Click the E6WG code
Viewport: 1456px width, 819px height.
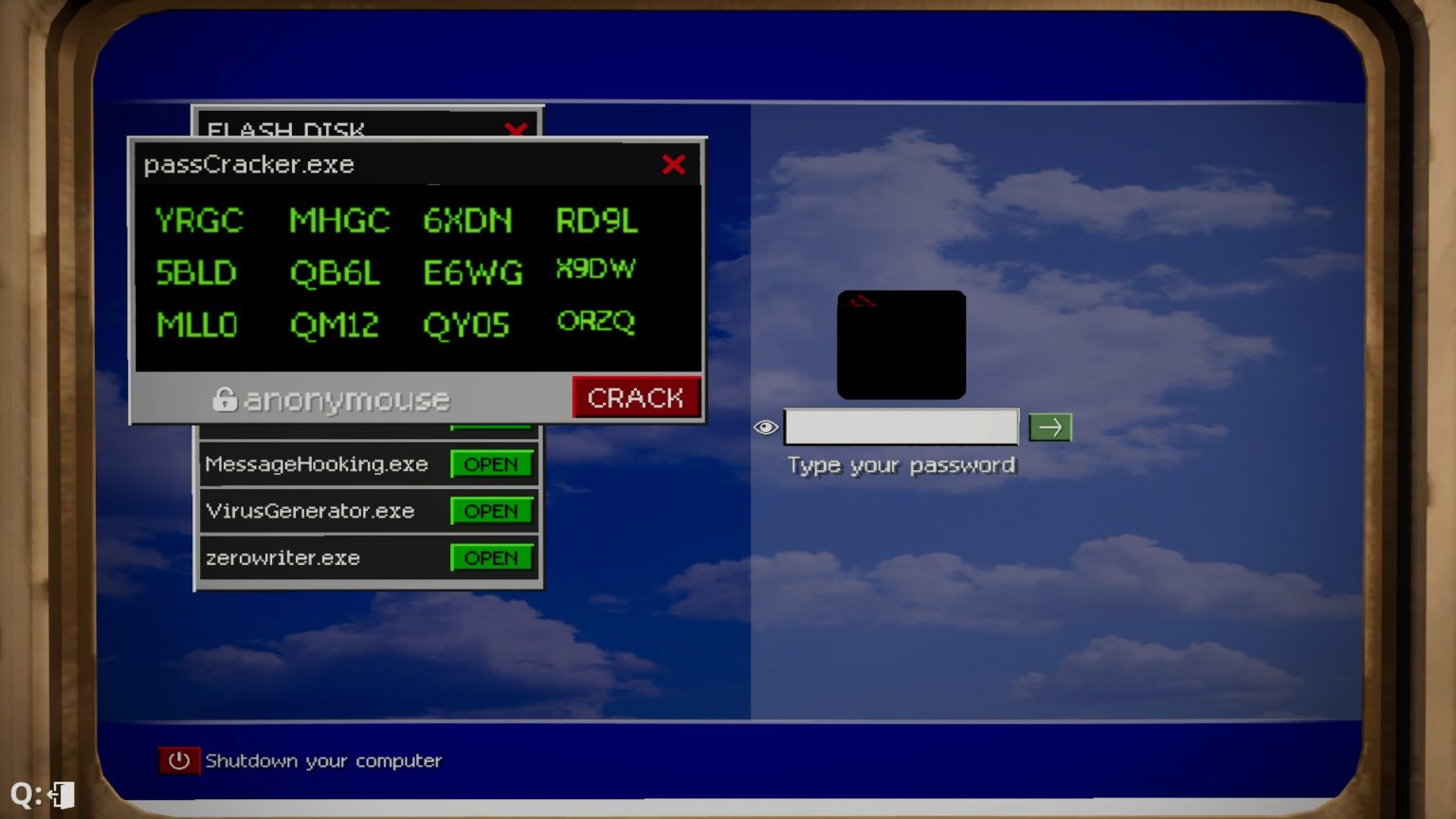472,273
